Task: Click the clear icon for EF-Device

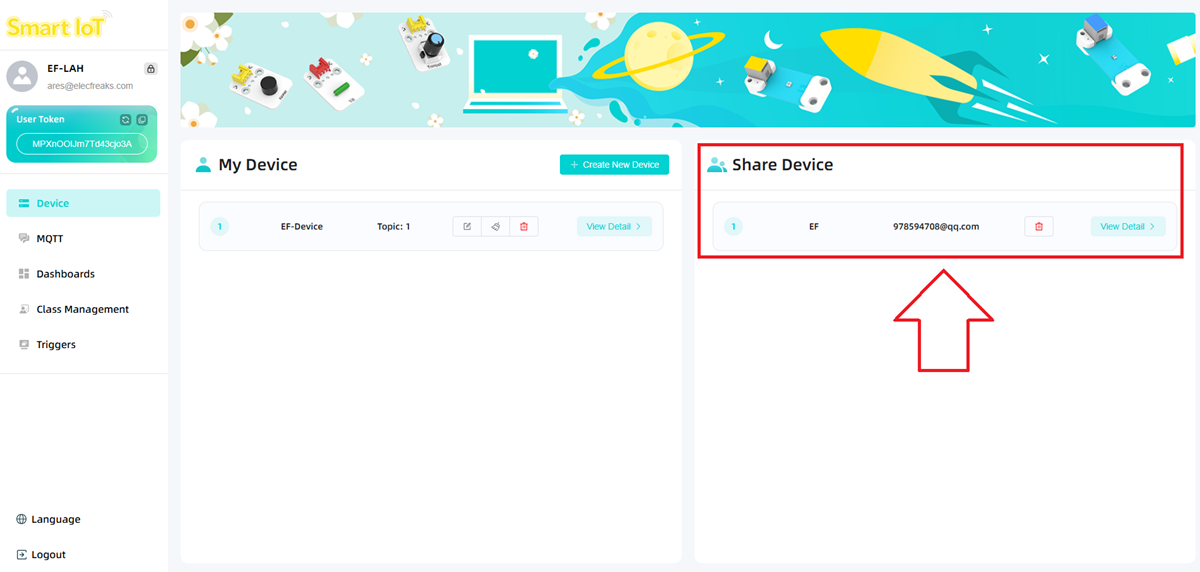Action: tap(495, 227)
